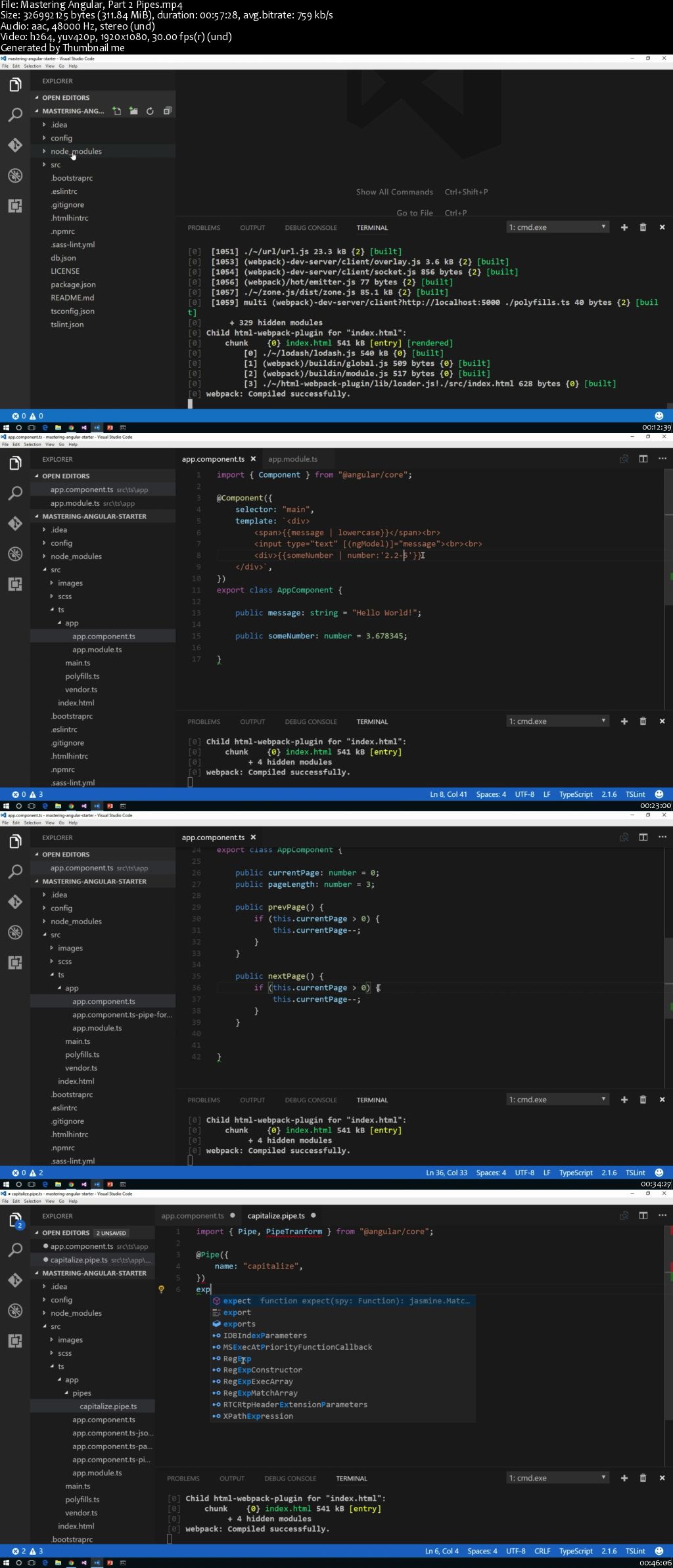Expand config folder in the 00:34:27 frame
This screenshot has height=1568, width=673.
61,908
